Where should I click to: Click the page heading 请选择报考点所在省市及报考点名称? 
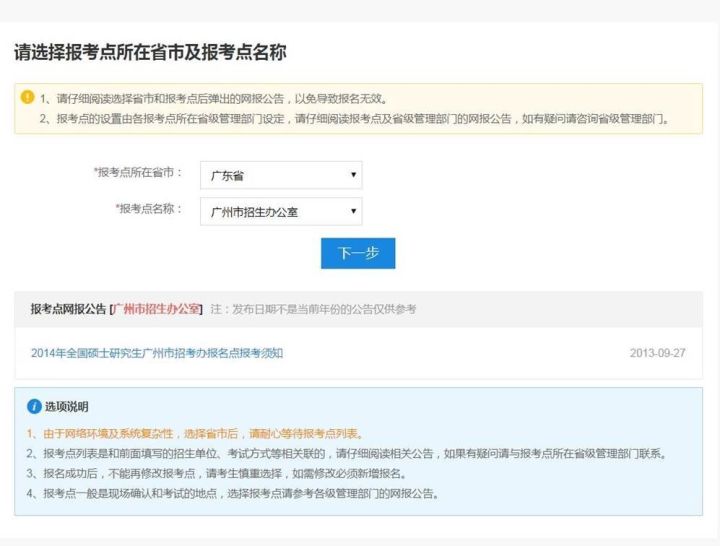150,52
